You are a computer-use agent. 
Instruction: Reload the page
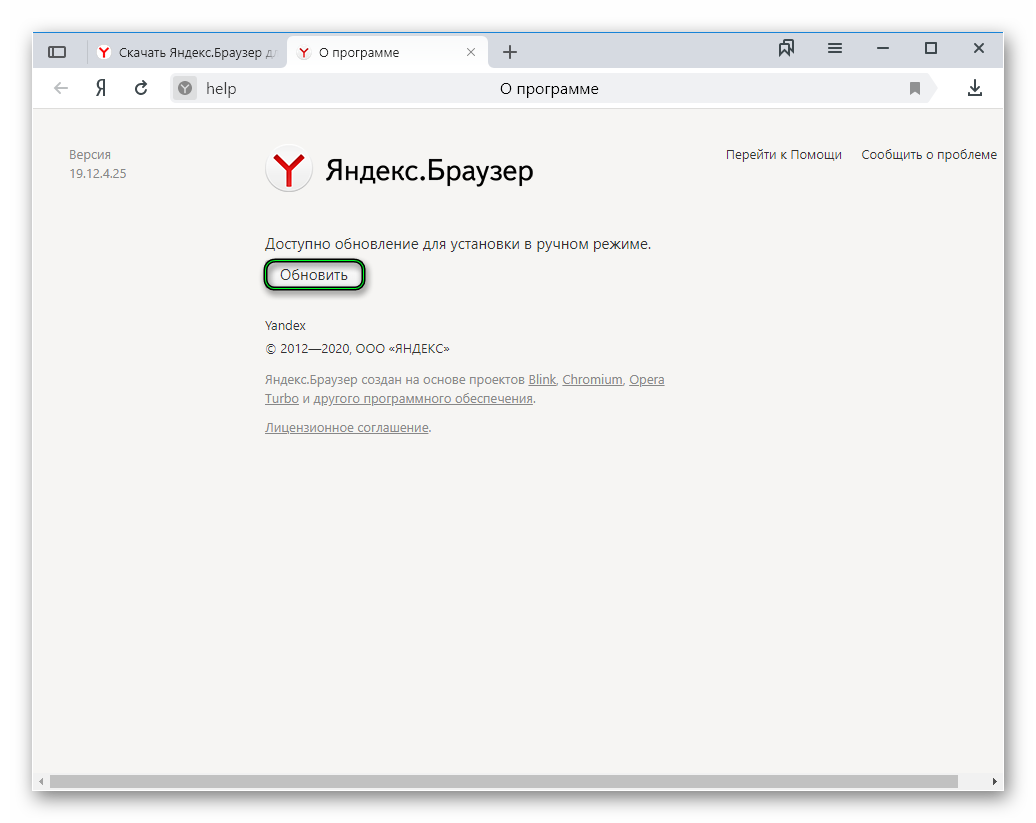point(141,88)
